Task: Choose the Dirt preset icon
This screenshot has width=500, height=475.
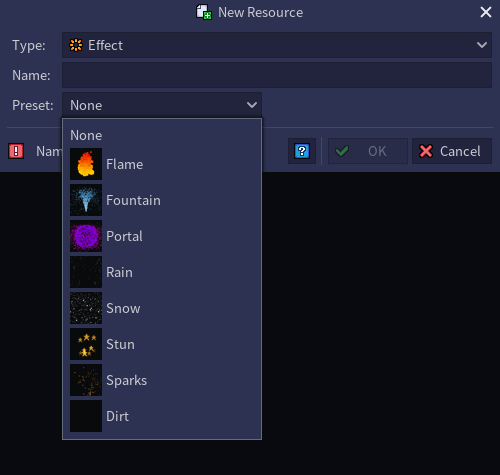Action: 86,416
